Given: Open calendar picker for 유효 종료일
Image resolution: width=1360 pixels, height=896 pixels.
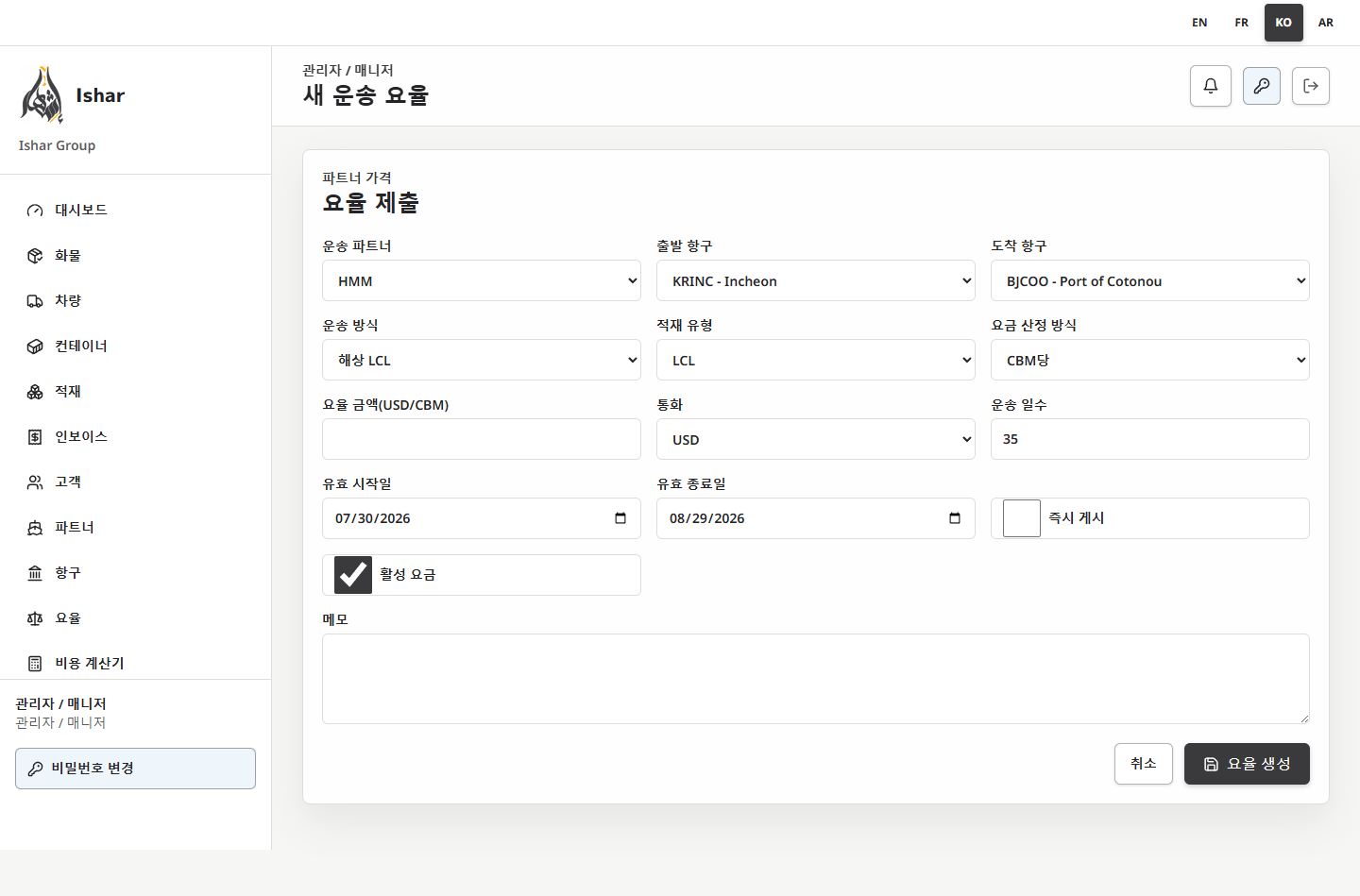Looking at the screenshot, I should (x=955, y=518).
